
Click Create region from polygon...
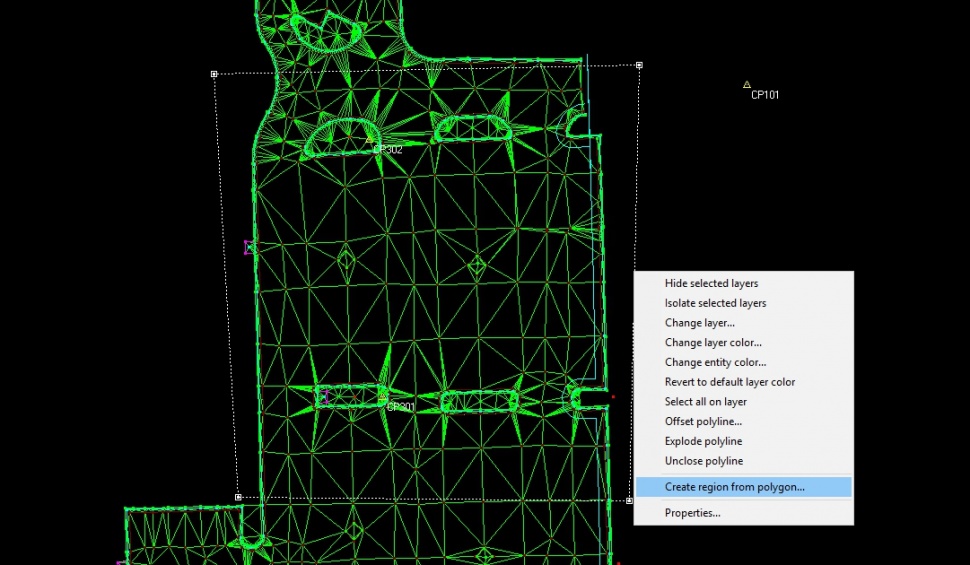pyautogui.click(x=734, y=487)
